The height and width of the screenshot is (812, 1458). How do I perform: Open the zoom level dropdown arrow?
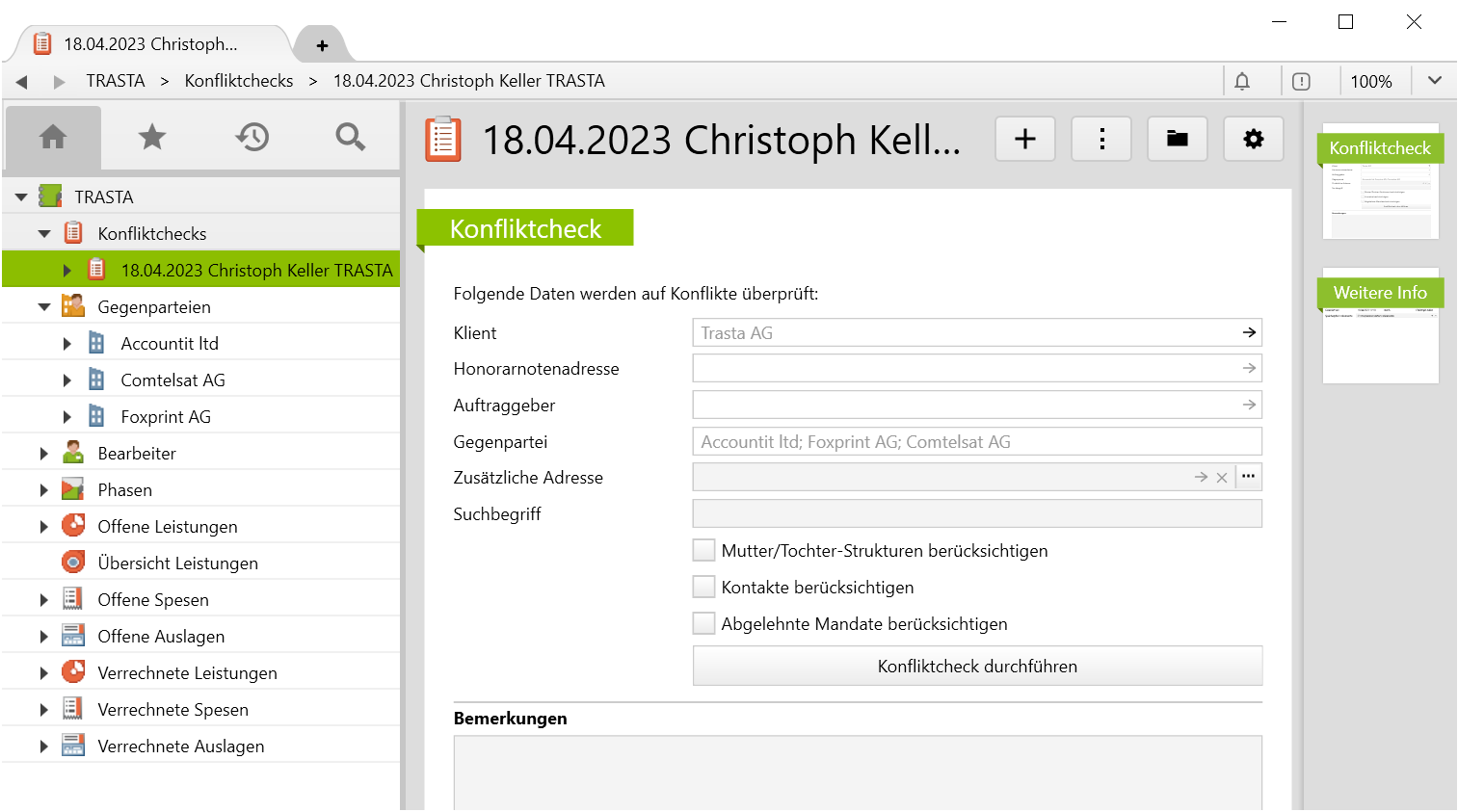pyautogui.click(x=1434, y=81)
